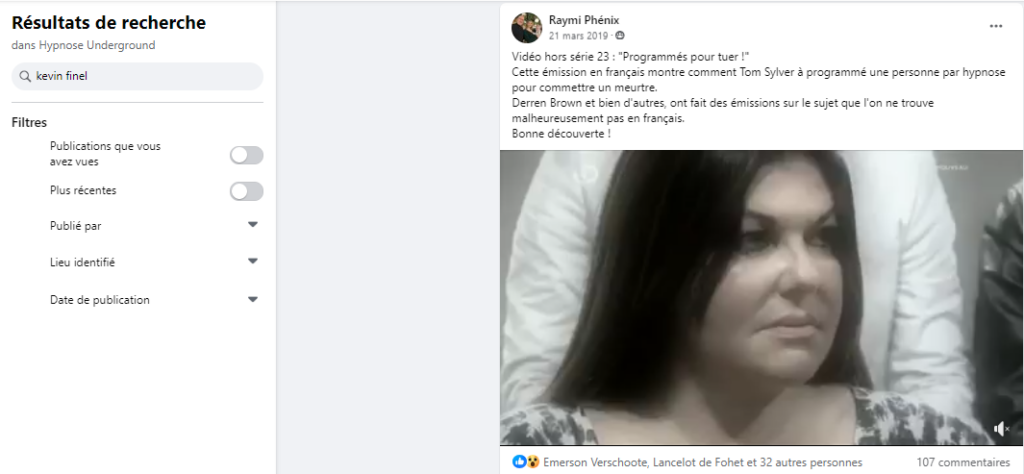Click the wow reaction emoji icon
The width and height of the screenshot is (1024, 474).
pos(533,462)
